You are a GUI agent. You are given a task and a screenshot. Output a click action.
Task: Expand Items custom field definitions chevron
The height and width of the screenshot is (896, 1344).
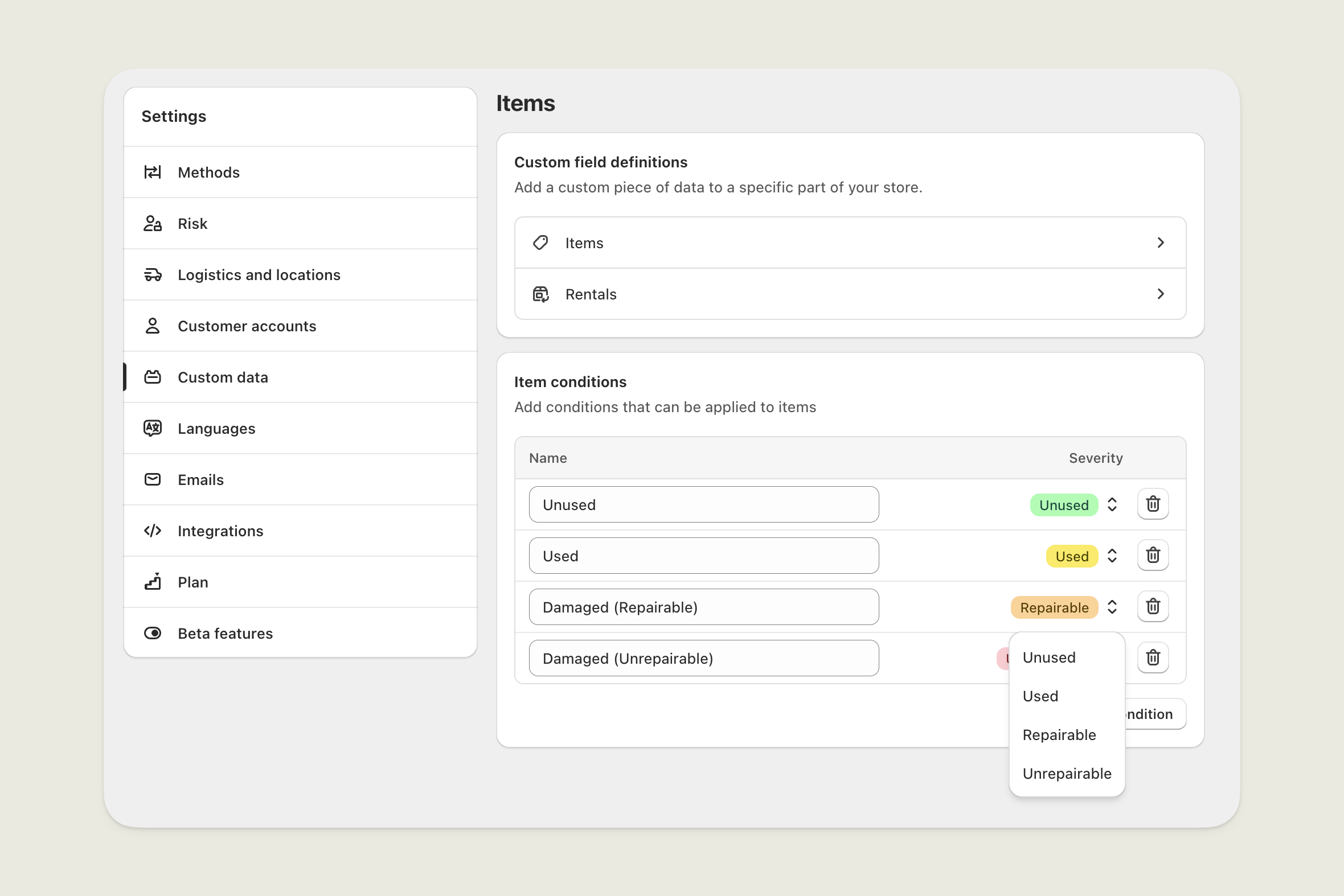pos(1160,243)
